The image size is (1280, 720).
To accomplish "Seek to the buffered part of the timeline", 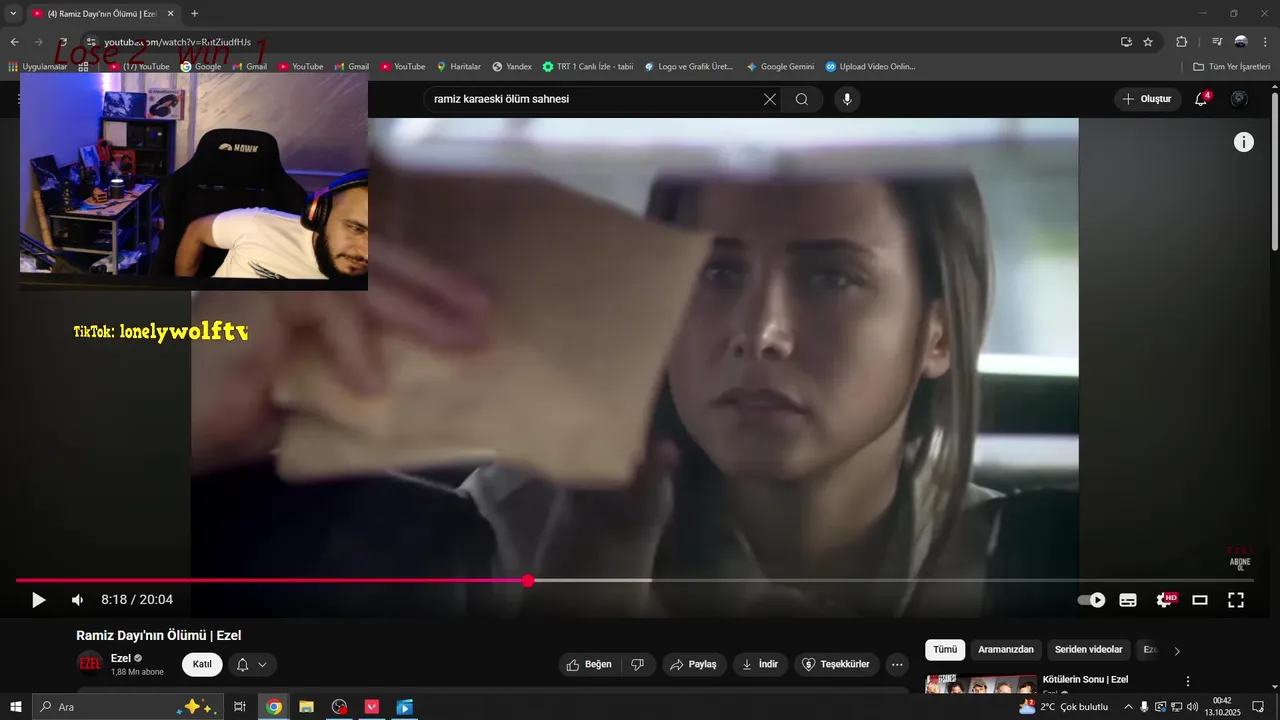I will (x=592, y=580).
